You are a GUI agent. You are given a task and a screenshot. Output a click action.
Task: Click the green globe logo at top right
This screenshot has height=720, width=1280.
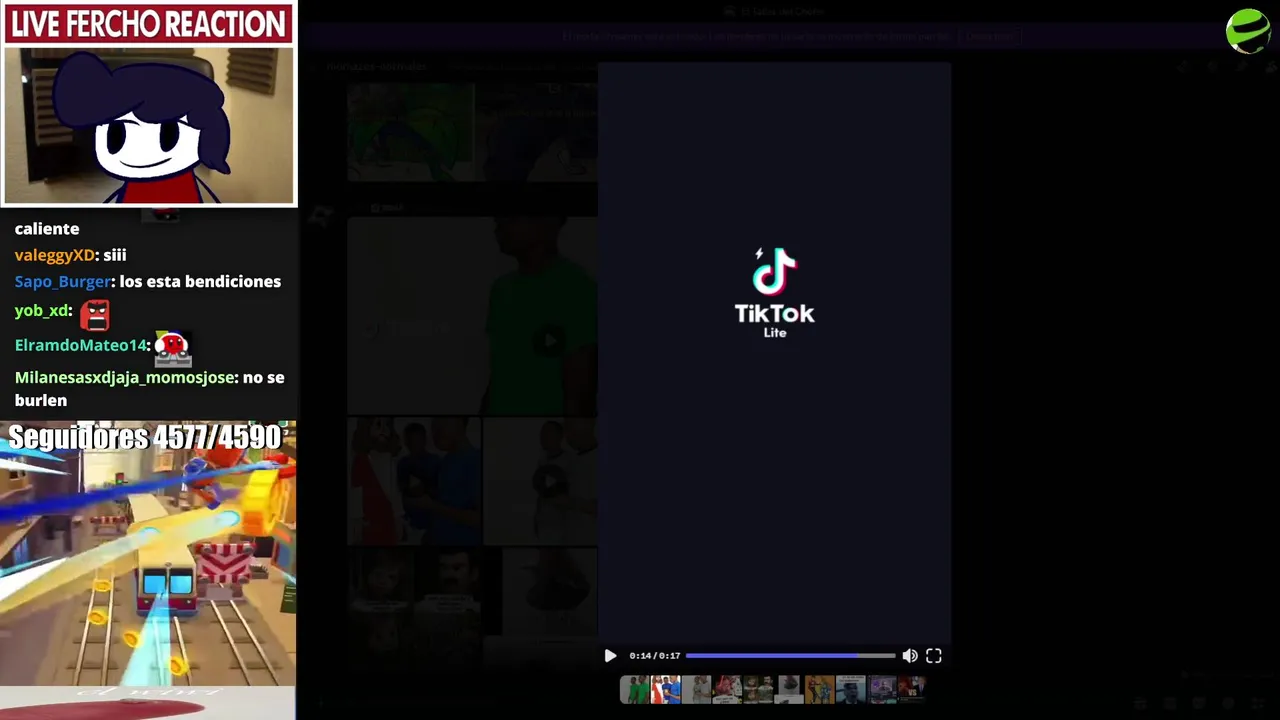[1248, 31]
